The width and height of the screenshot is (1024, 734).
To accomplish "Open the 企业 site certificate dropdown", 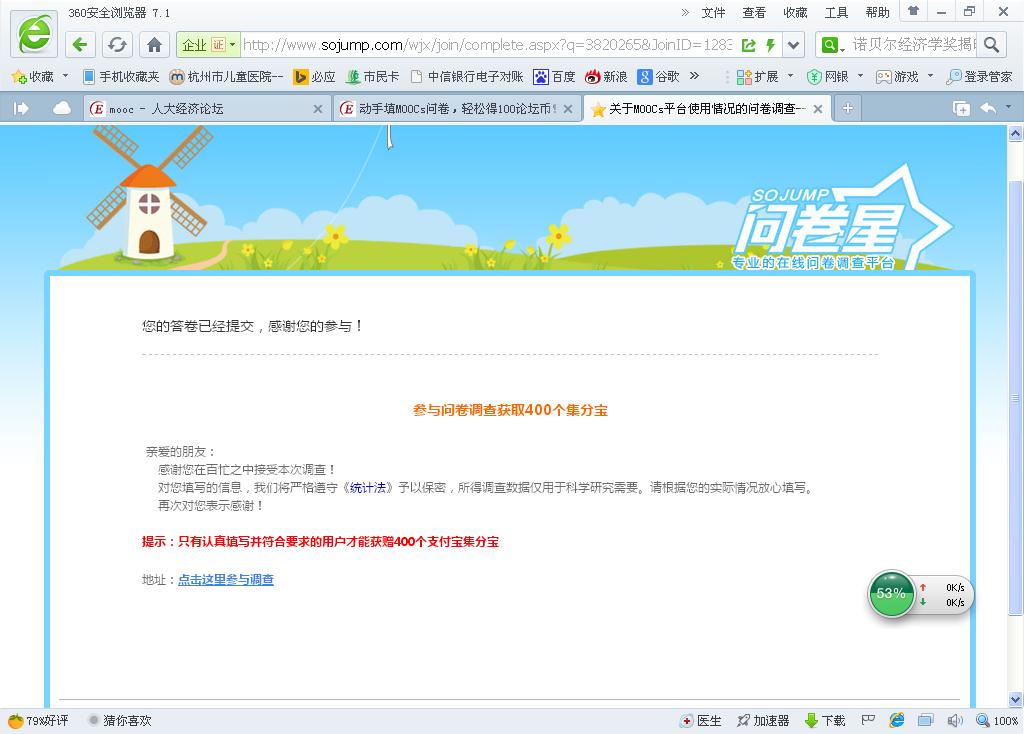I will click(x=208, y=45).
